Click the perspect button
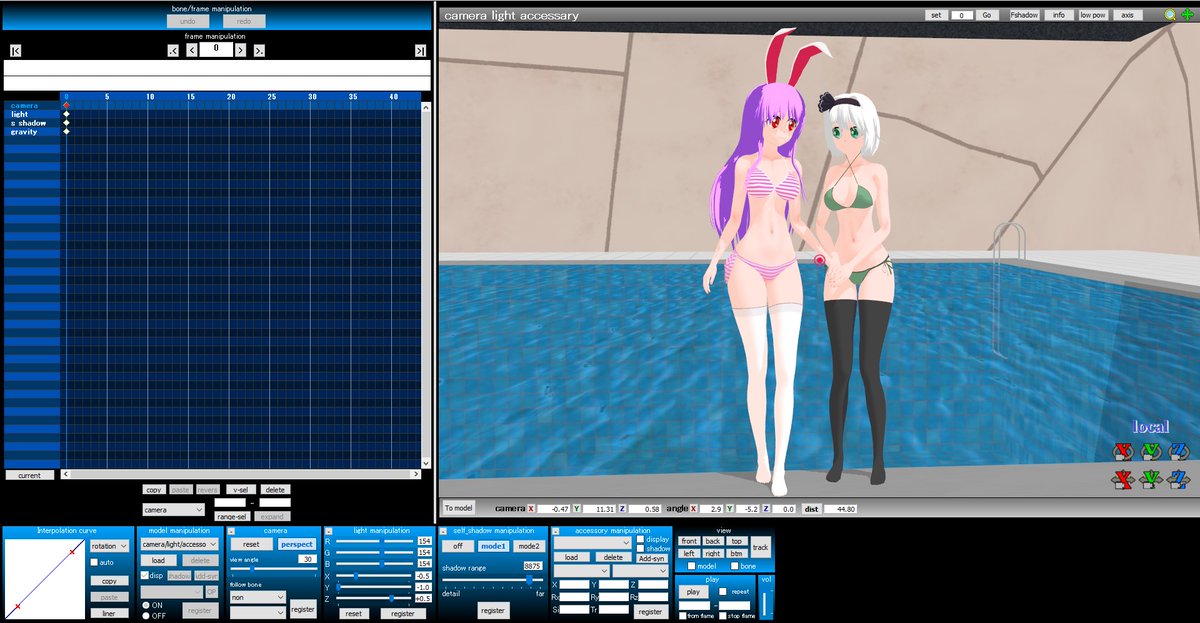 pos(296,544)
